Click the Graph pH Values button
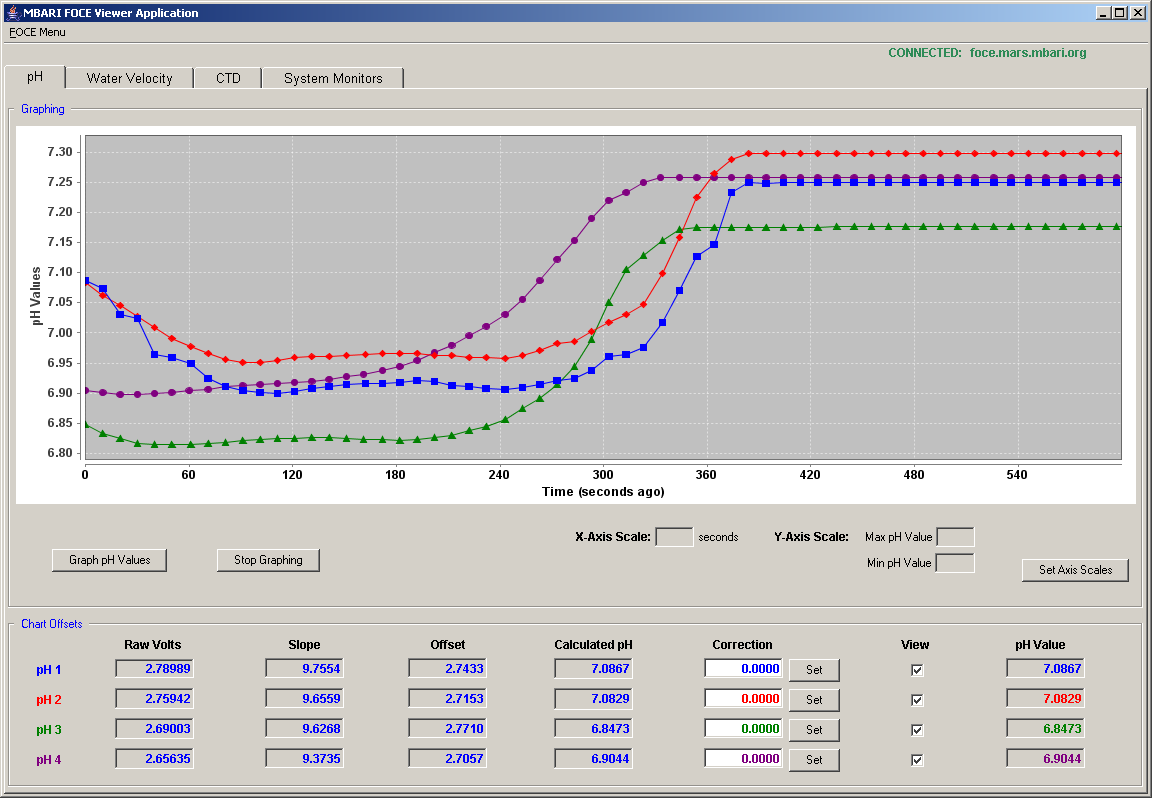 tap(109, 560)
